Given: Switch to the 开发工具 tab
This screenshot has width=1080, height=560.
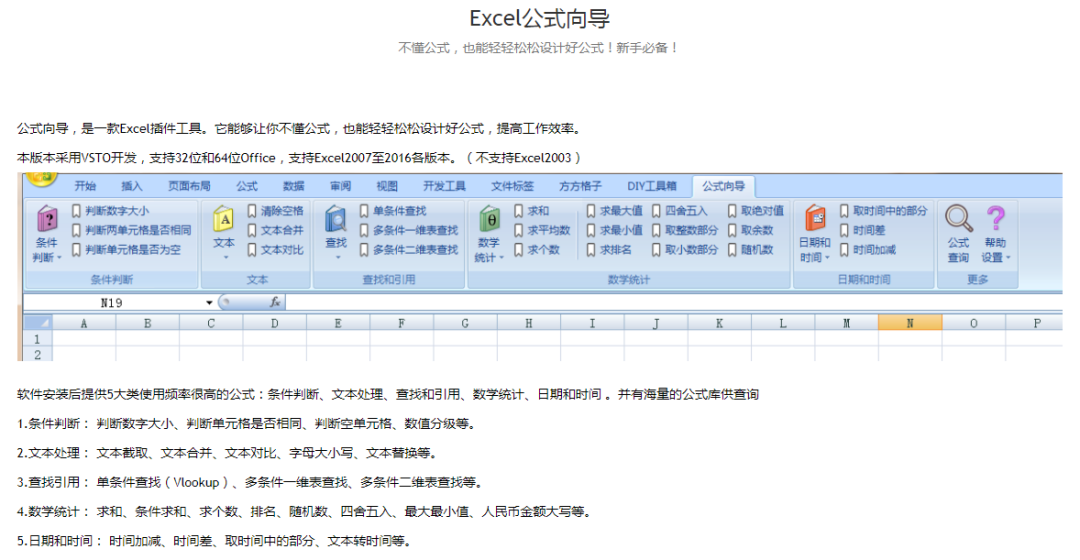Looking at the screenshot, I should (x=444, y=186).
